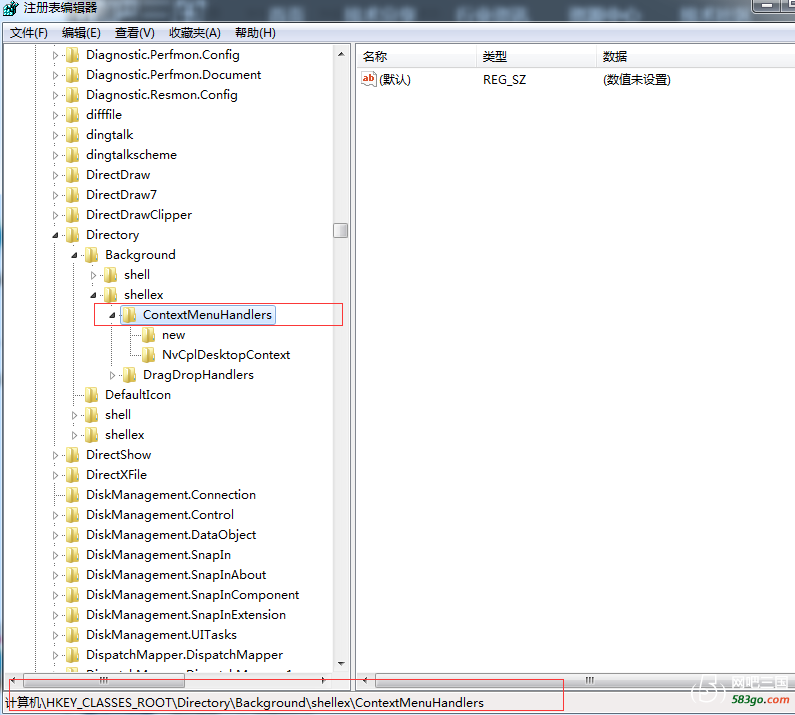
Task: Click the folder icon next to dingtalk
Action: [x=72, y=135]
